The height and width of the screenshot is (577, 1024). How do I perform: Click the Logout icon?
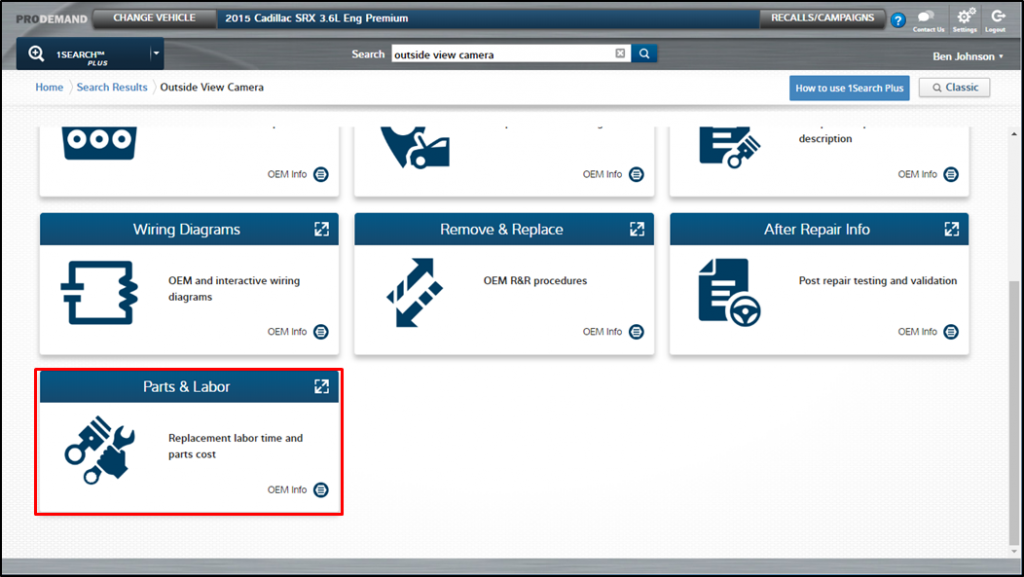(997, 18)
